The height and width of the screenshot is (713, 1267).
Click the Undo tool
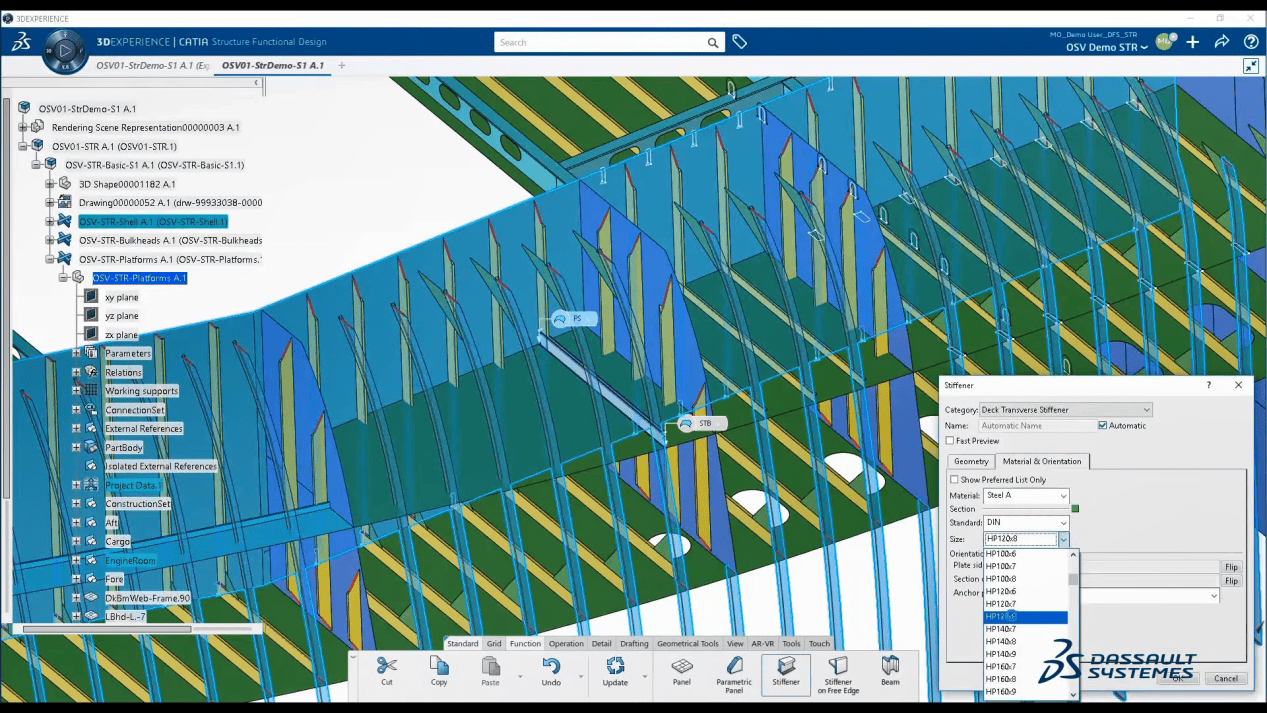tap(551, 671)
